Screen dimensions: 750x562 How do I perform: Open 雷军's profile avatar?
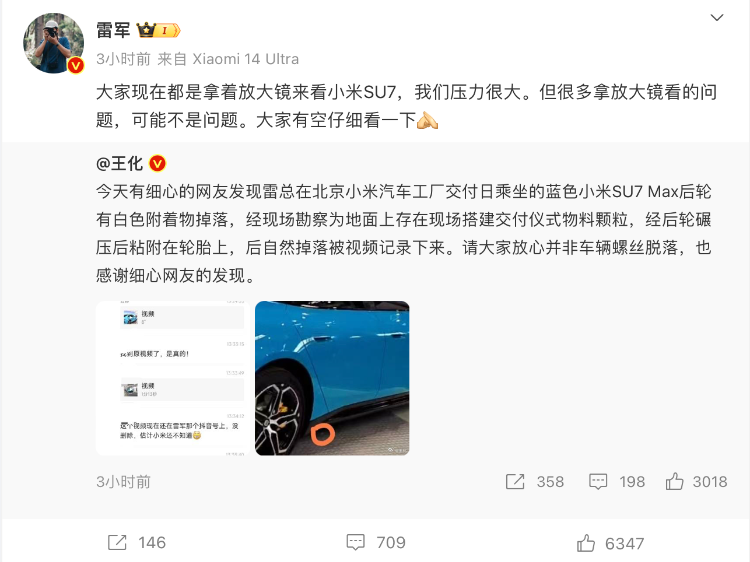click(x=53, y=43)
